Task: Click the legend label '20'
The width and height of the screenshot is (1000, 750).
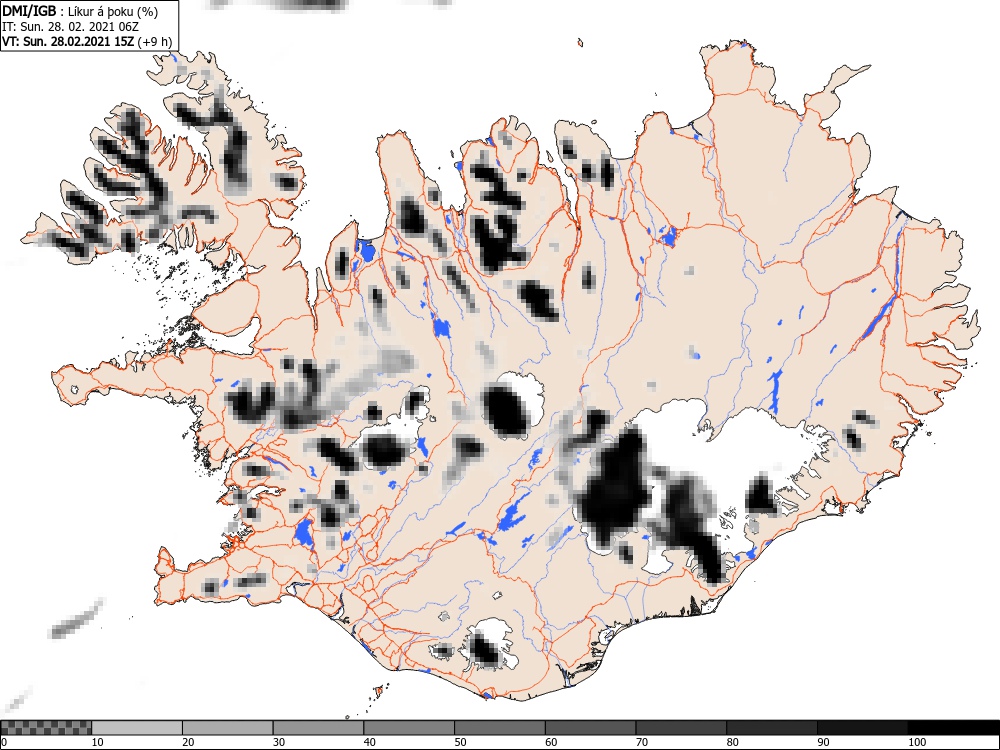Action: (188, 742)
